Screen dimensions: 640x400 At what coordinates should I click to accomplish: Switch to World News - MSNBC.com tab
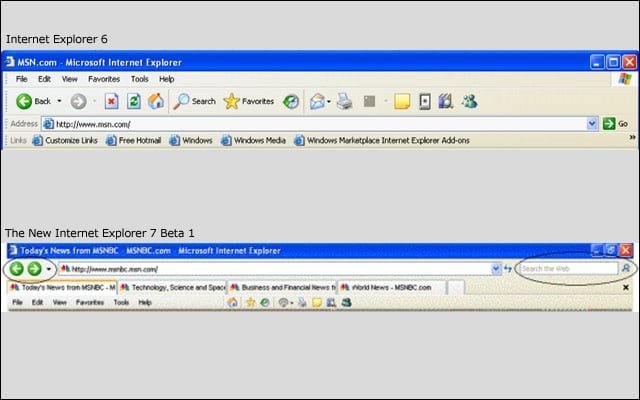tap(392, 287)
